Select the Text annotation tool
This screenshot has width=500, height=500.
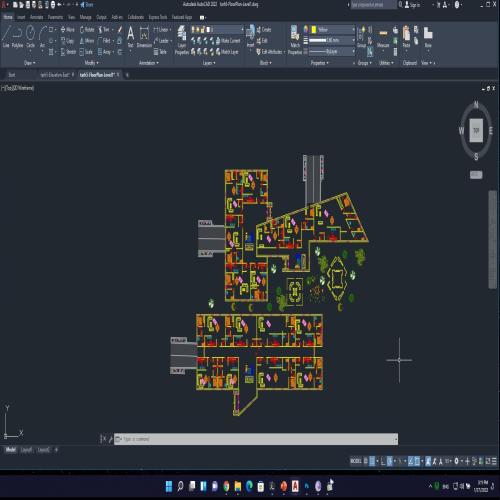pos(131,37)
